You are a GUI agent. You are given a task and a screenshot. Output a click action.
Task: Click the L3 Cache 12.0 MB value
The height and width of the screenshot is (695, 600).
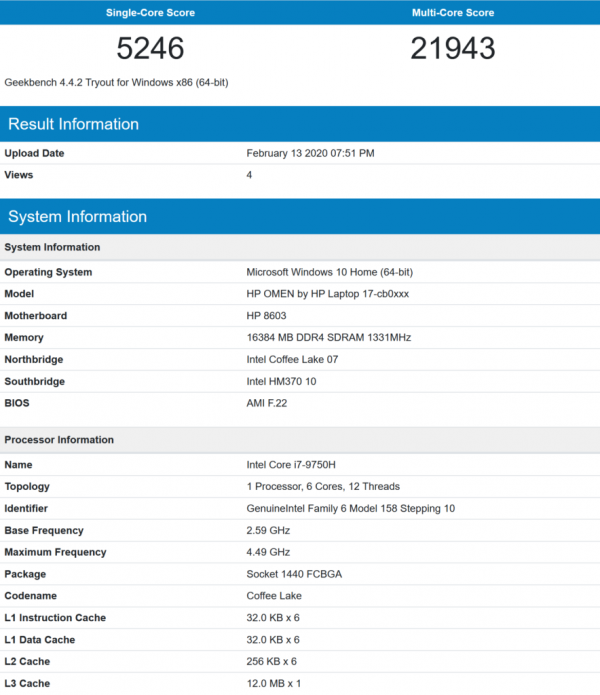pos(273,683)
